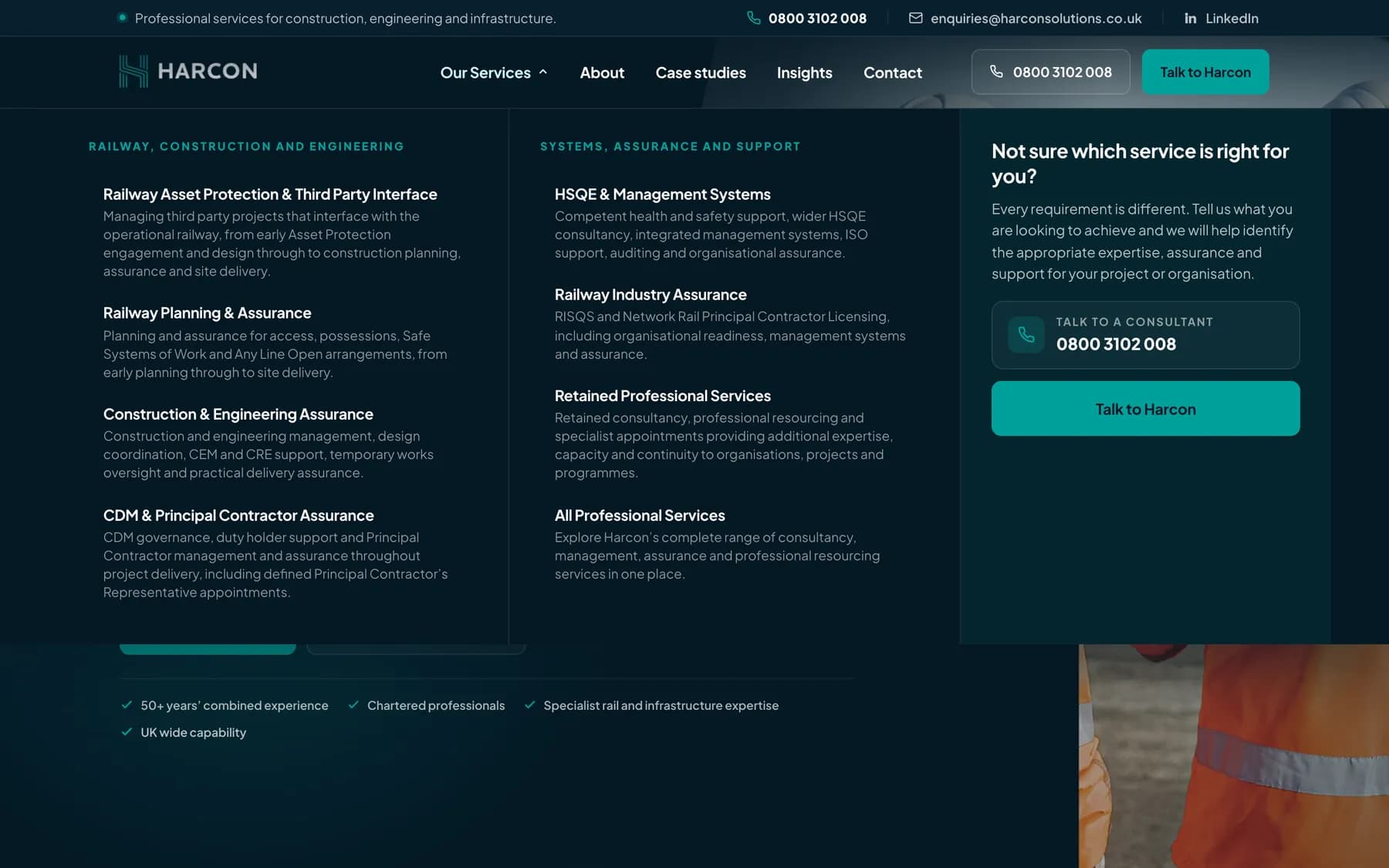Image resolution: width=1389 pixels, height=868 pixels.
Task: Click 'Not sure which service is right' heading
Action: point(1140,163)
